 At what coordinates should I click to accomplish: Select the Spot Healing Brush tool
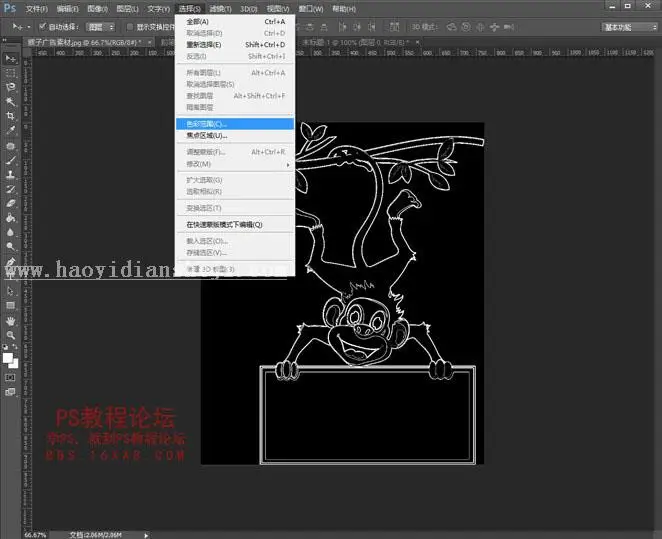(x=11, y=146)
